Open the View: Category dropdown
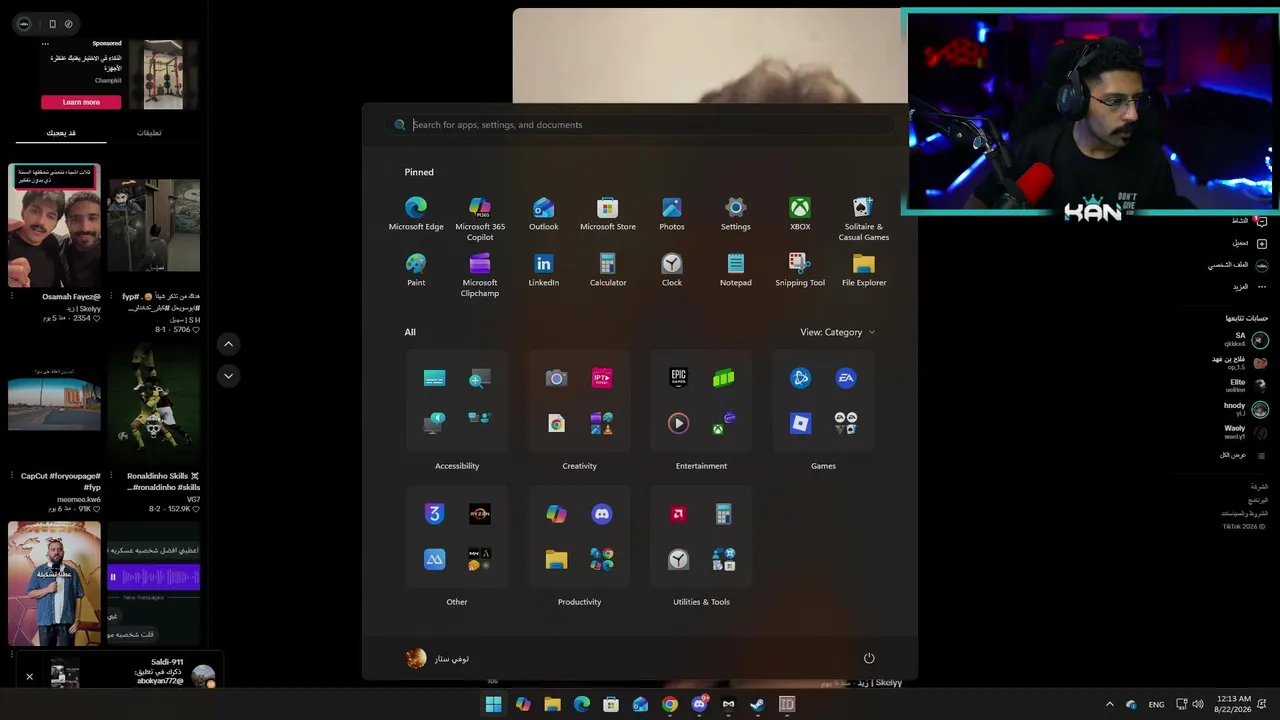The image size is (1280, 720). pyautogui.click(x=837, y=332)
